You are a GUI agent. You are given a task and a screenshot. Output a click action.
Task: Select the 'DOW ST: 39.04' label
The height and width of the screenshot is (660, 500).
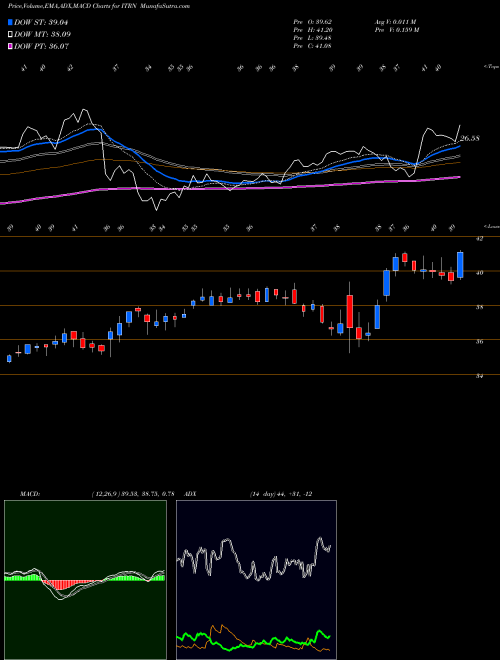coord(41,22)
